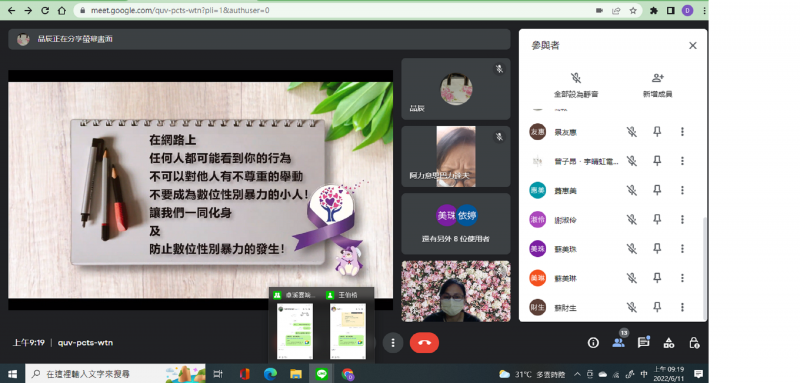Reload the Google Meet page
This screenshot has height=383, width=800.
tap(45, 10)
